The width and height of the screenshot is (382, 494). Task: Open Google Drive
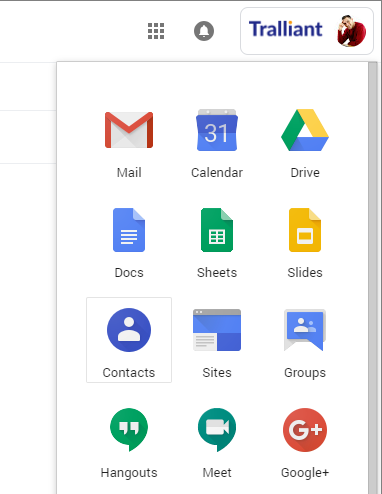(305, 144)
